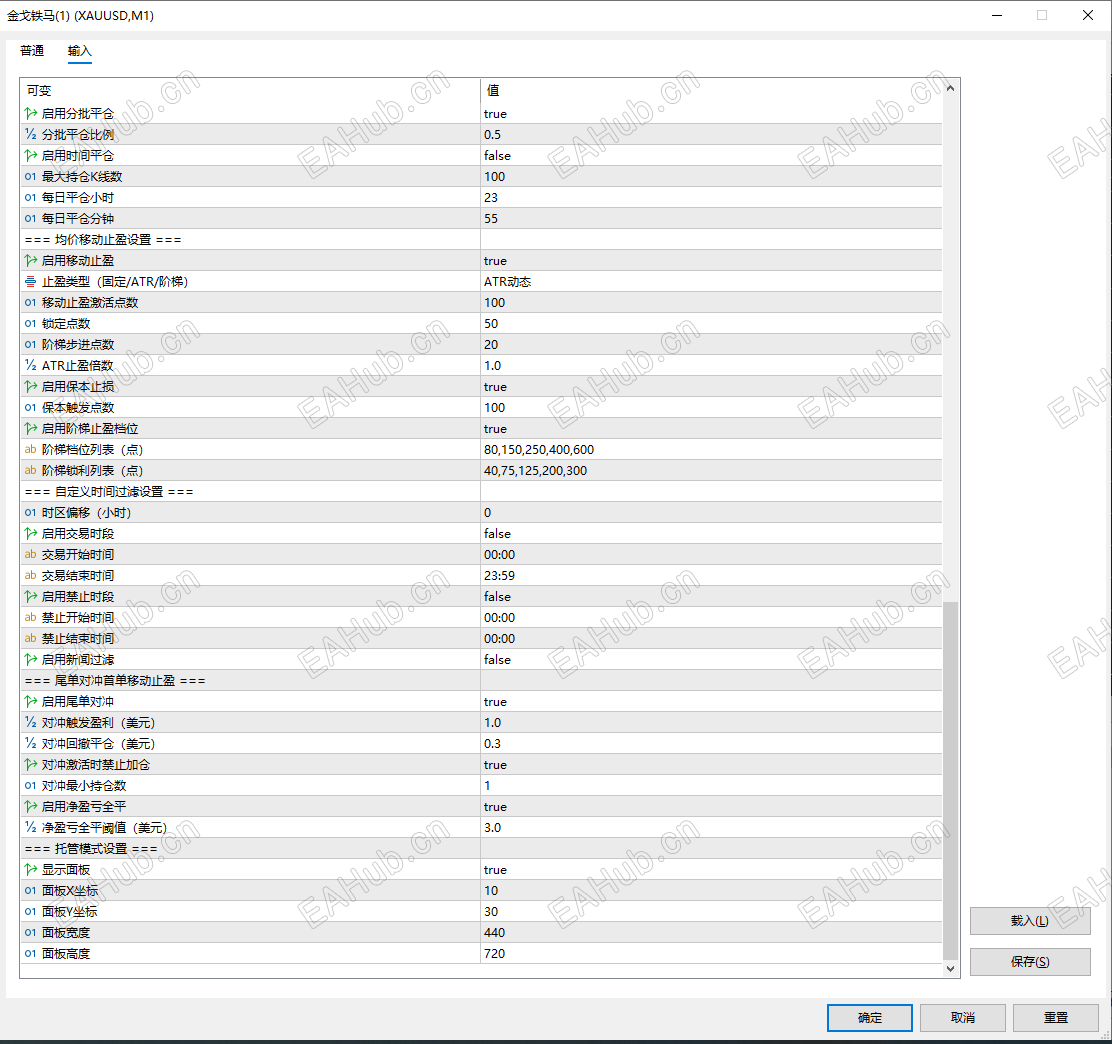Click the 重置 button

coord(1055,1018)
